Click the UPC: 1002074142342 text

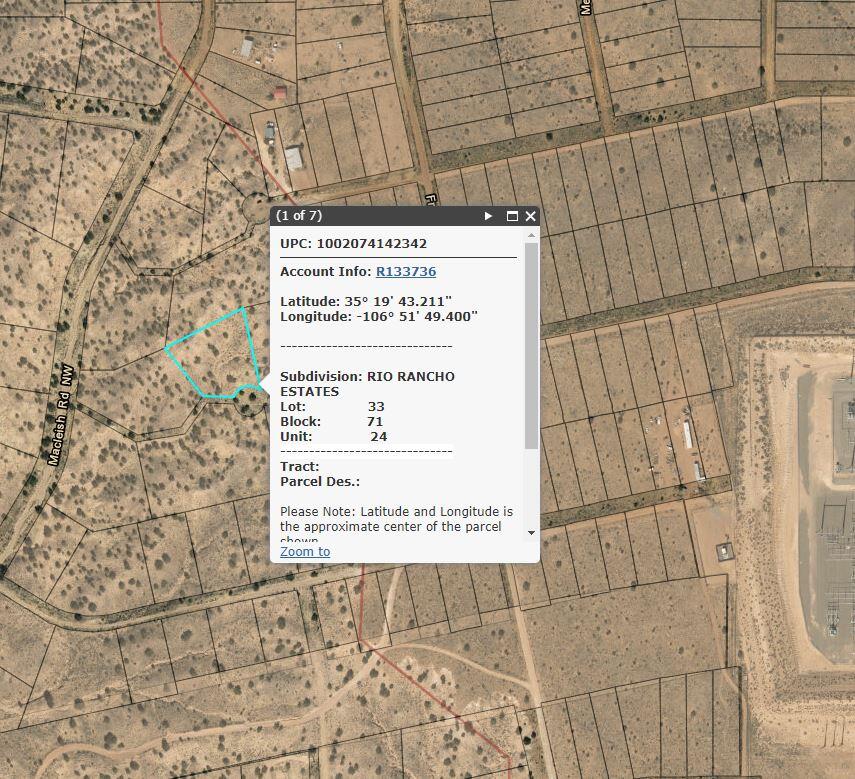353,244
